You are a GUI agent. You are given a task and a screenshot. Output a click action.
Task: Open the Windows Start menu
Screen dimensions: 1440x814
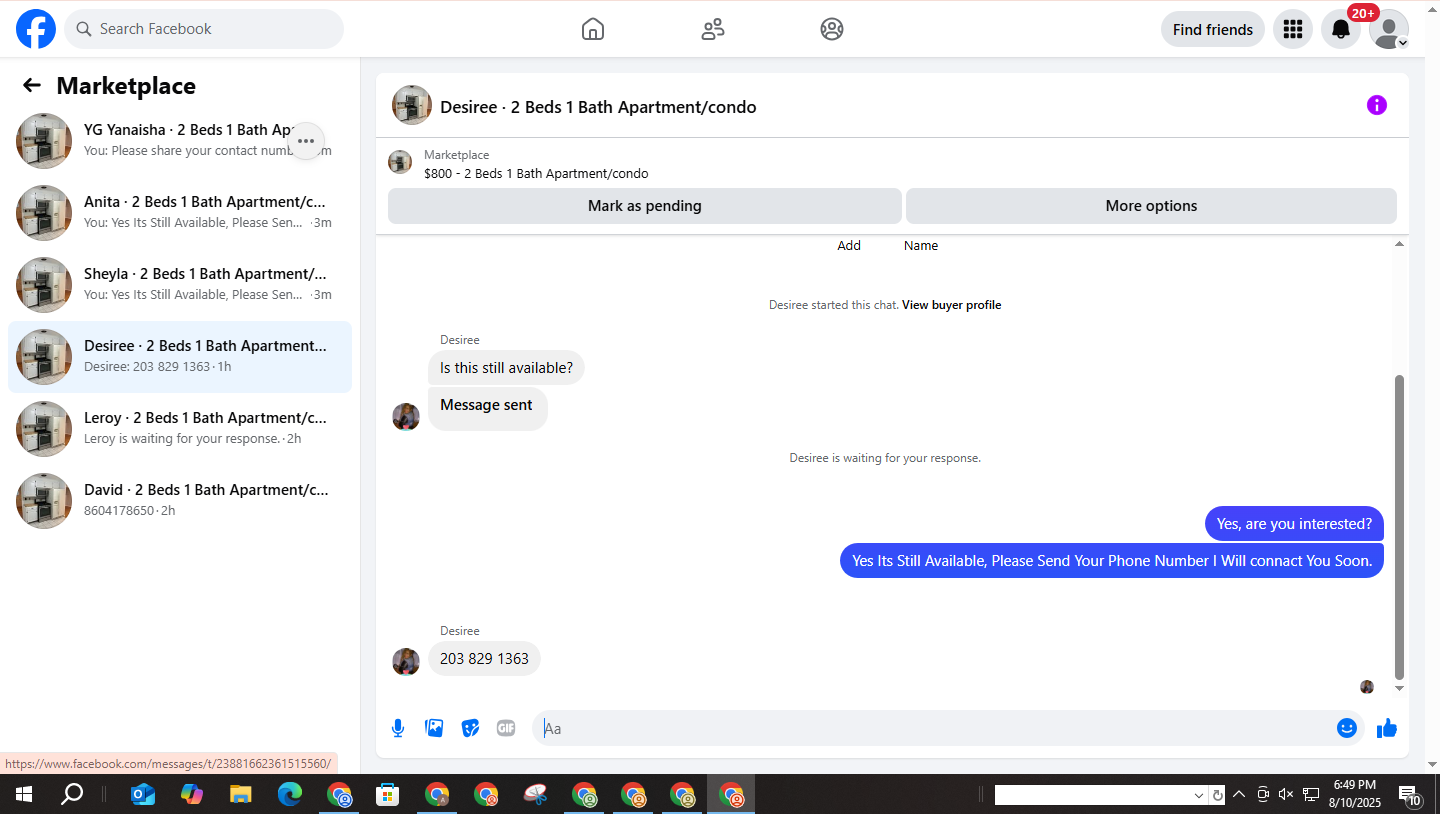[x=24, y=795]
